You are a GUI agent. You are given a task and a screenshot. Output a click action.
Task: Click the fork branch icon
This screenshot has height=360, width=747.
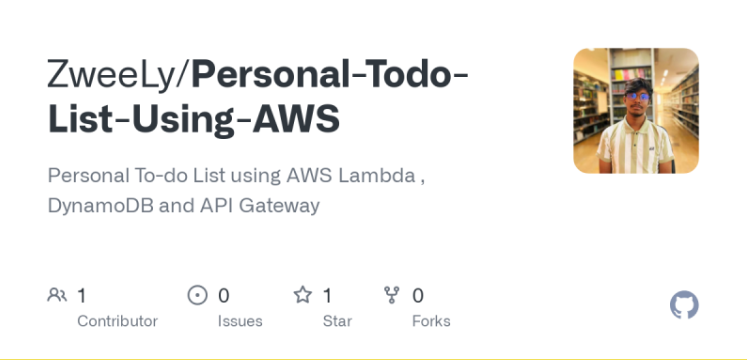(x=392, y=295)
